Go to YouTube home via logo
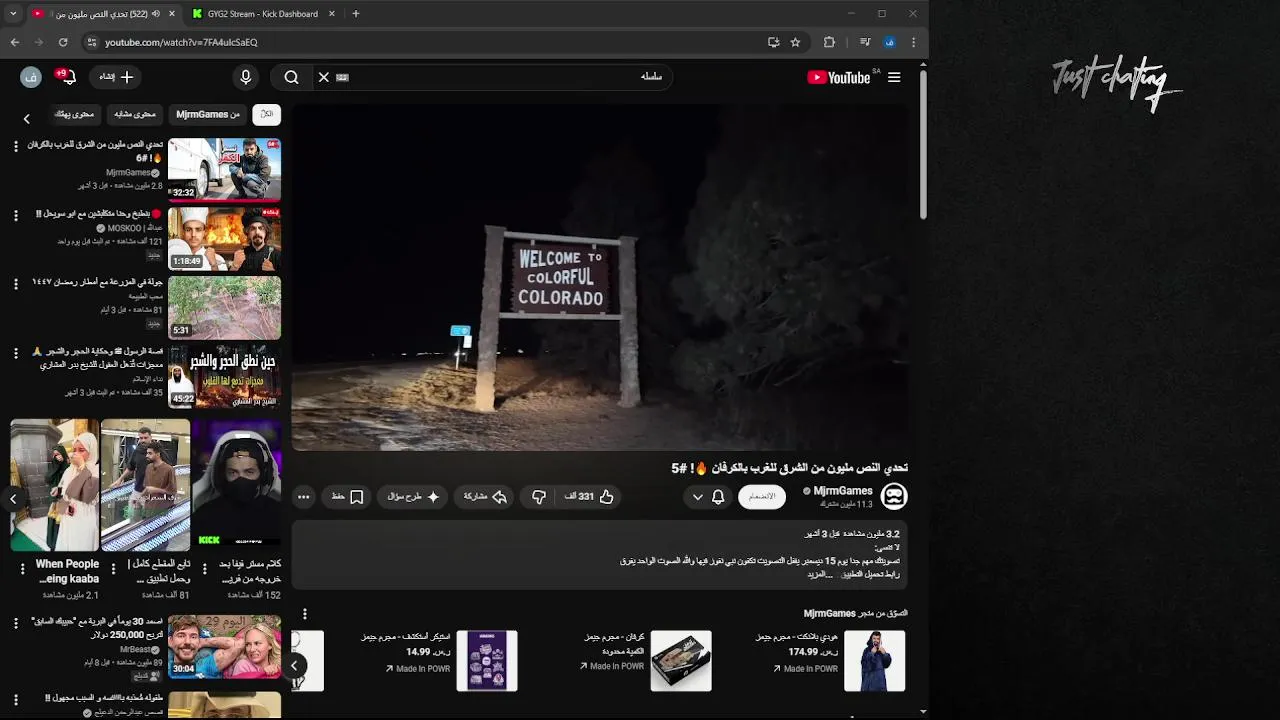 (x=839, y=77)
